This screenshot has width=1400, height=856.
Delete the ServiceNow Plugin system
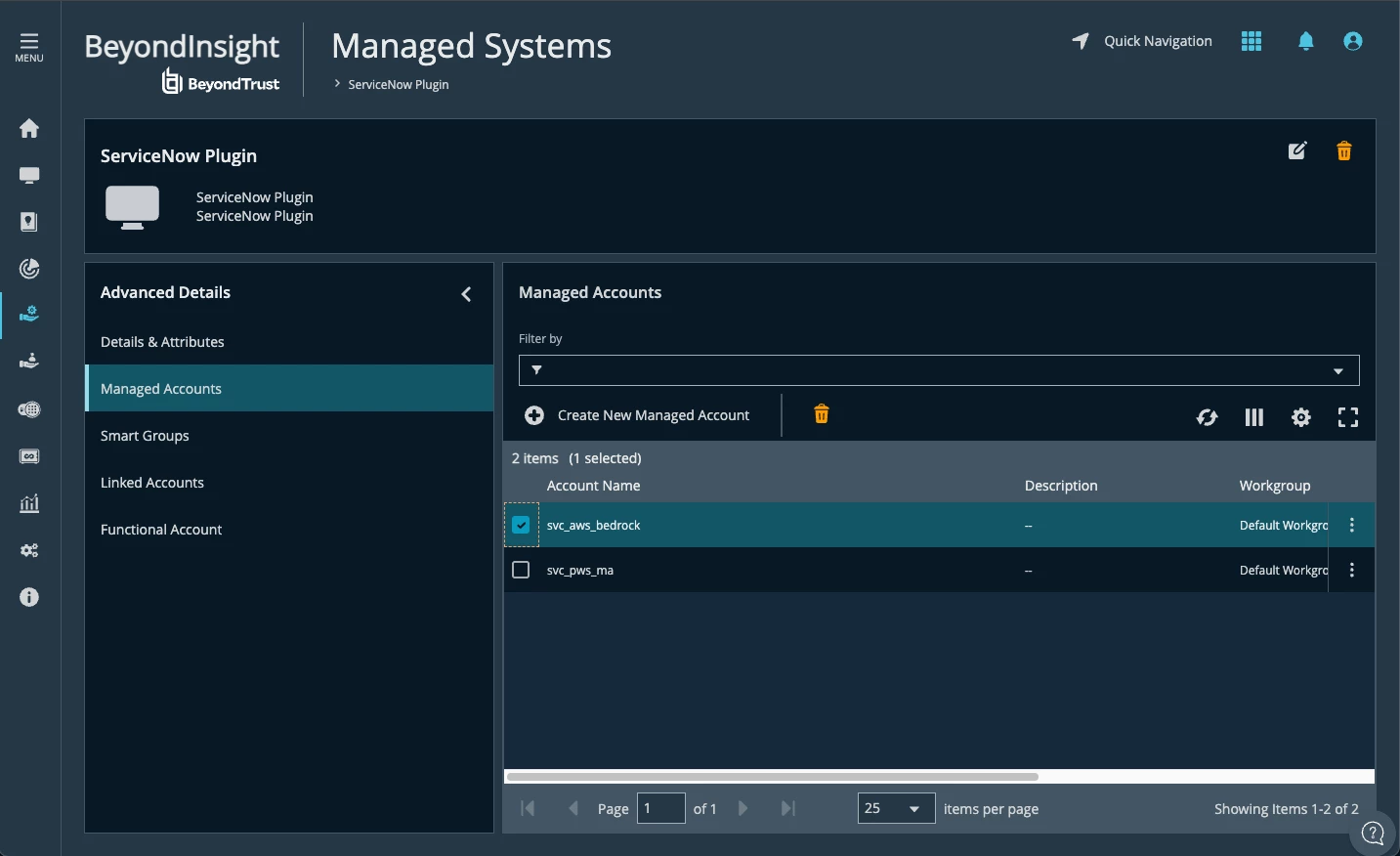pos(1344,150)
